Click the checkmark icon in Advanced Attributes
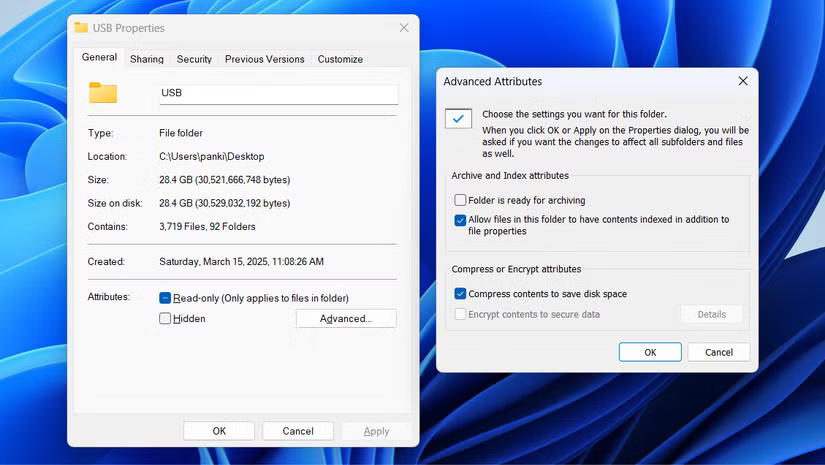 click(458, 119)
